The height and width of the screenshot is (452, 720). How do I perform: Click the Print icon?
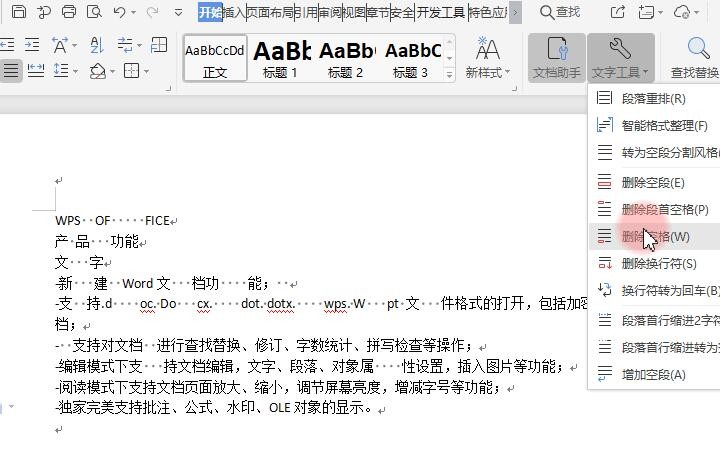(69, 11)
